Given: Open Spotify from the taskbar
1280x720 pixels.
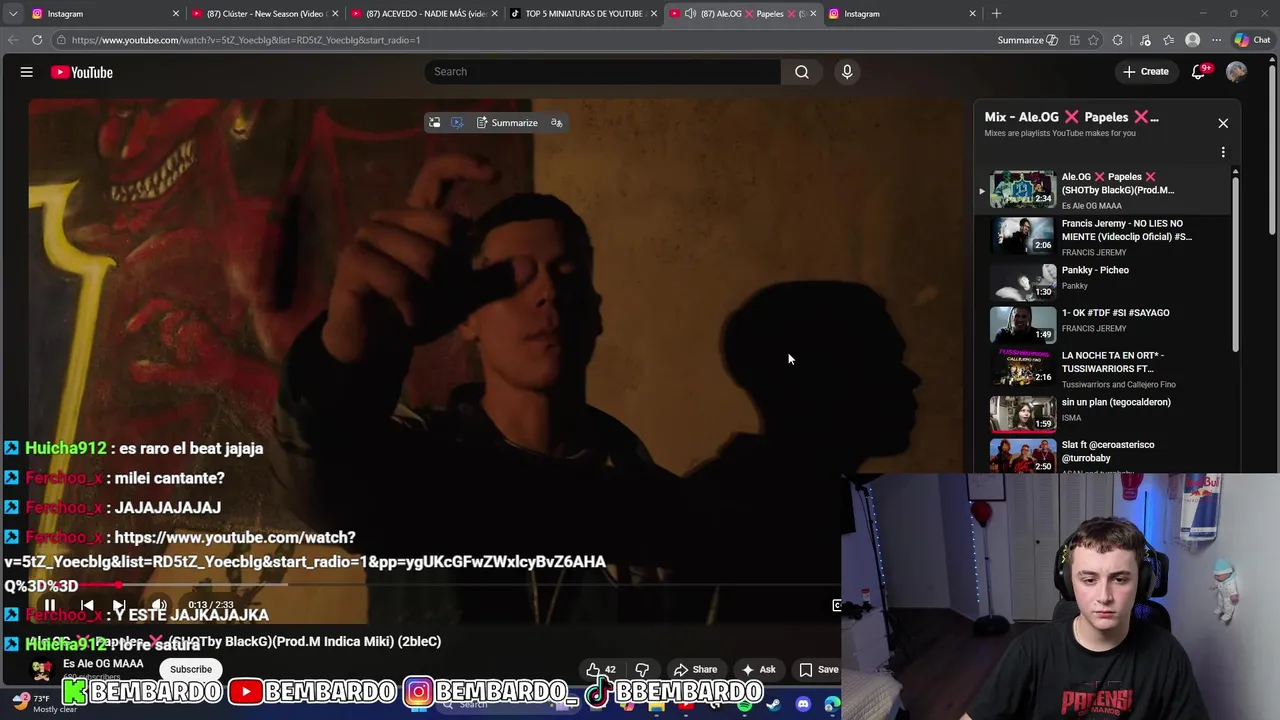Looking at the screenshot, I should pos(744,705).
